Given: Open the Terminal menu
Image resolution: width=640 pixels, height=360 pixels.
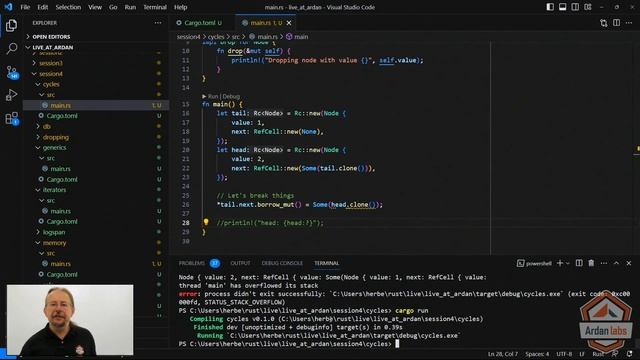Looking at the screenshot, I should coord(155,7).
